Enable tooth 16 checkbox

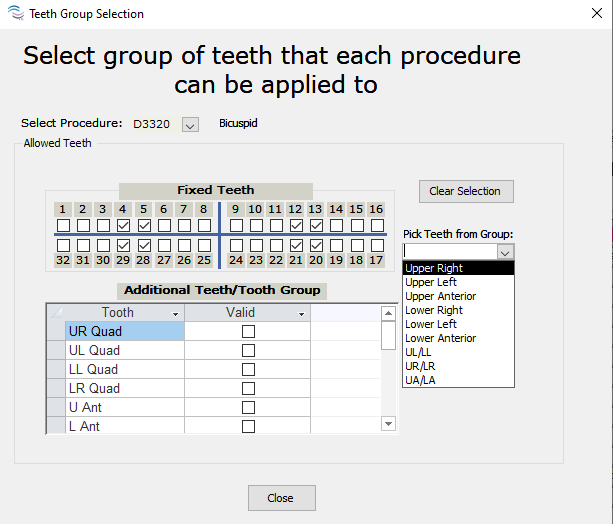(x=377, y=226)
